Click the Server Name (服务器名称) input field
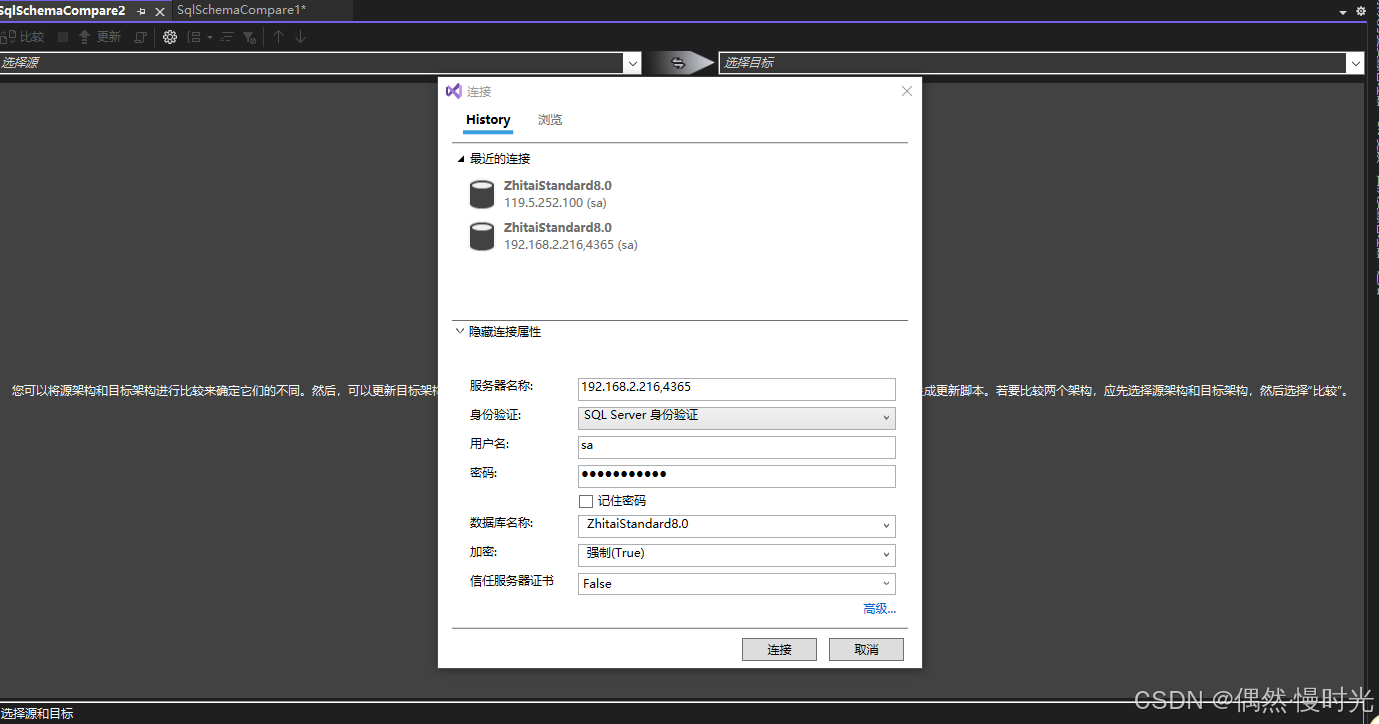Screen dimensions: 1379x724 pos(737,388)
